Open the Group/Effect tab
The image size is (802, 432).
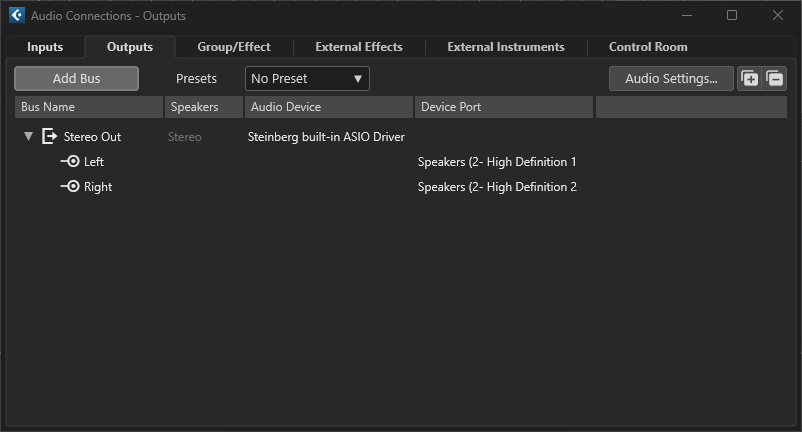point(234,47)
